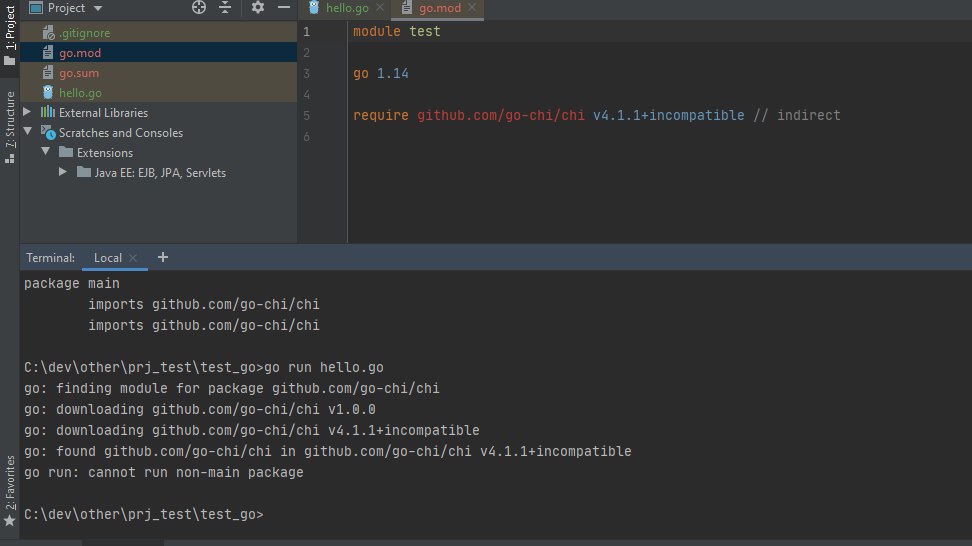The width and height of the screenshot is (972, 546).
Task: Click 'package main' in terminal output
Action: pos(72,283)
